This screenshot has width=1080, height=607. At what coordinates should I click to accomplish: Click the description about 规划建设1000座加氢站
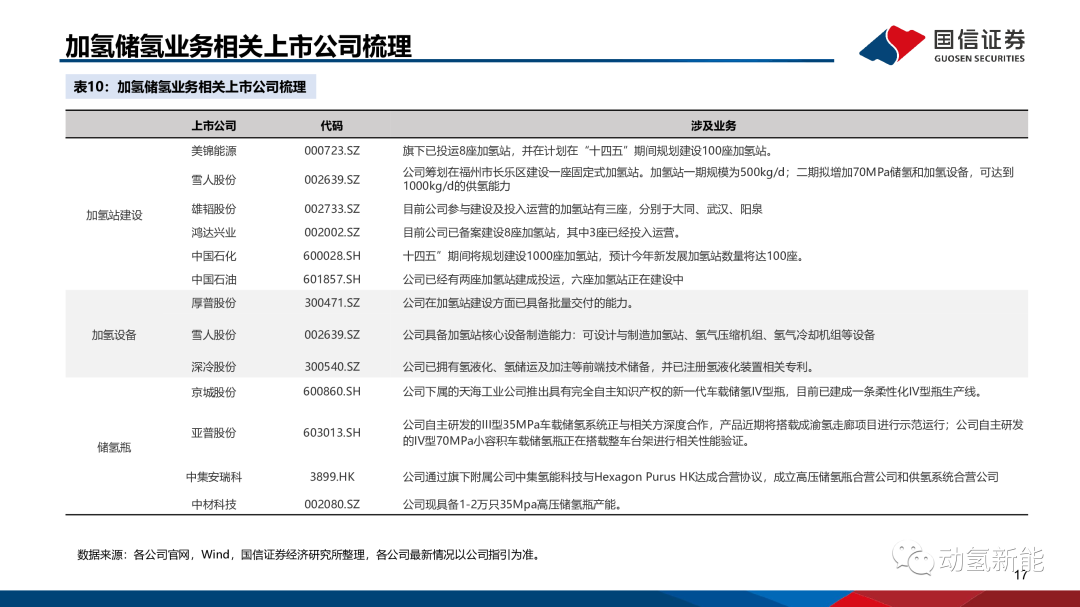coord(604,256)
